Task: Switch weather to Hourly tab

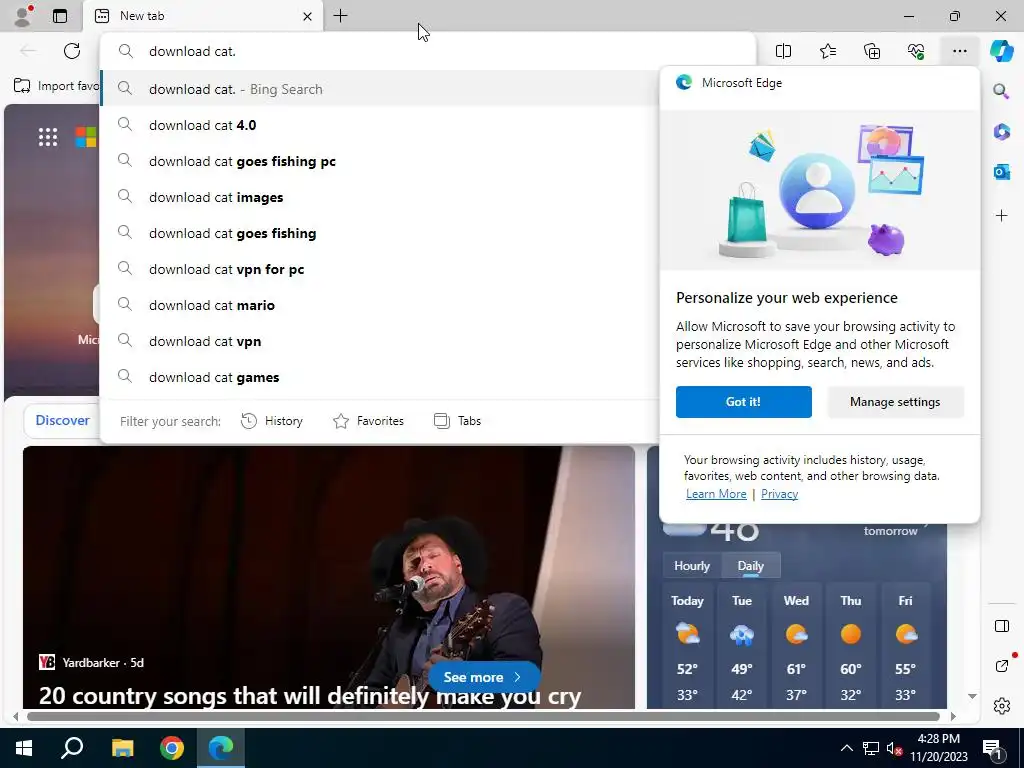Action: click(692, 566)
